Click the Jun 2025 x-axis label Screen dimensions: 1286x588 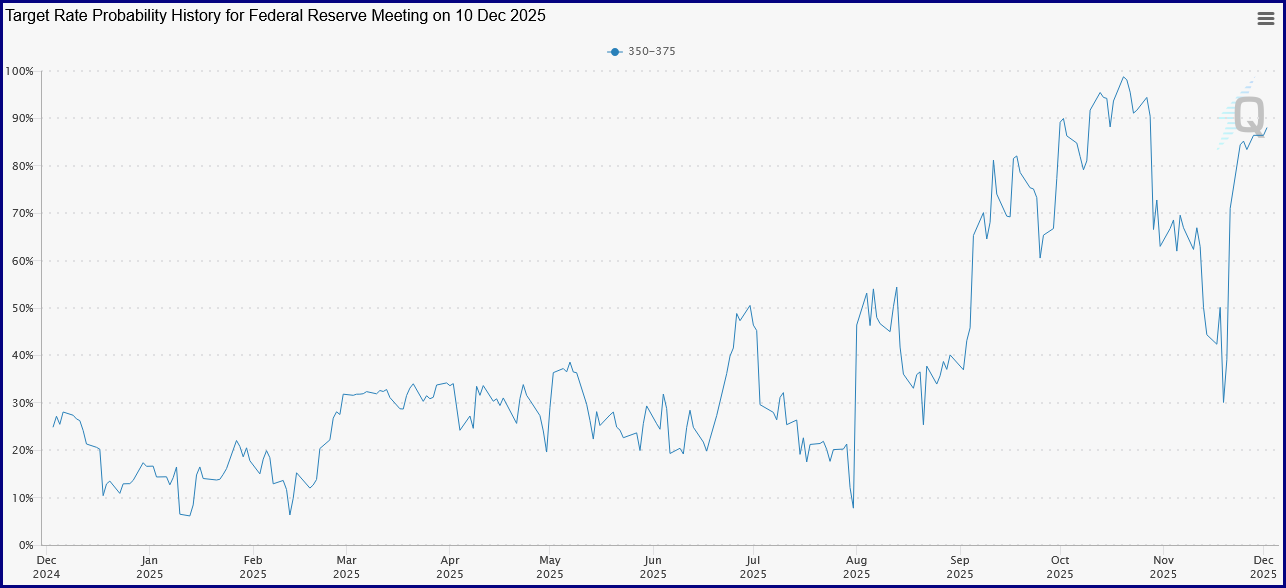point(652,567)
